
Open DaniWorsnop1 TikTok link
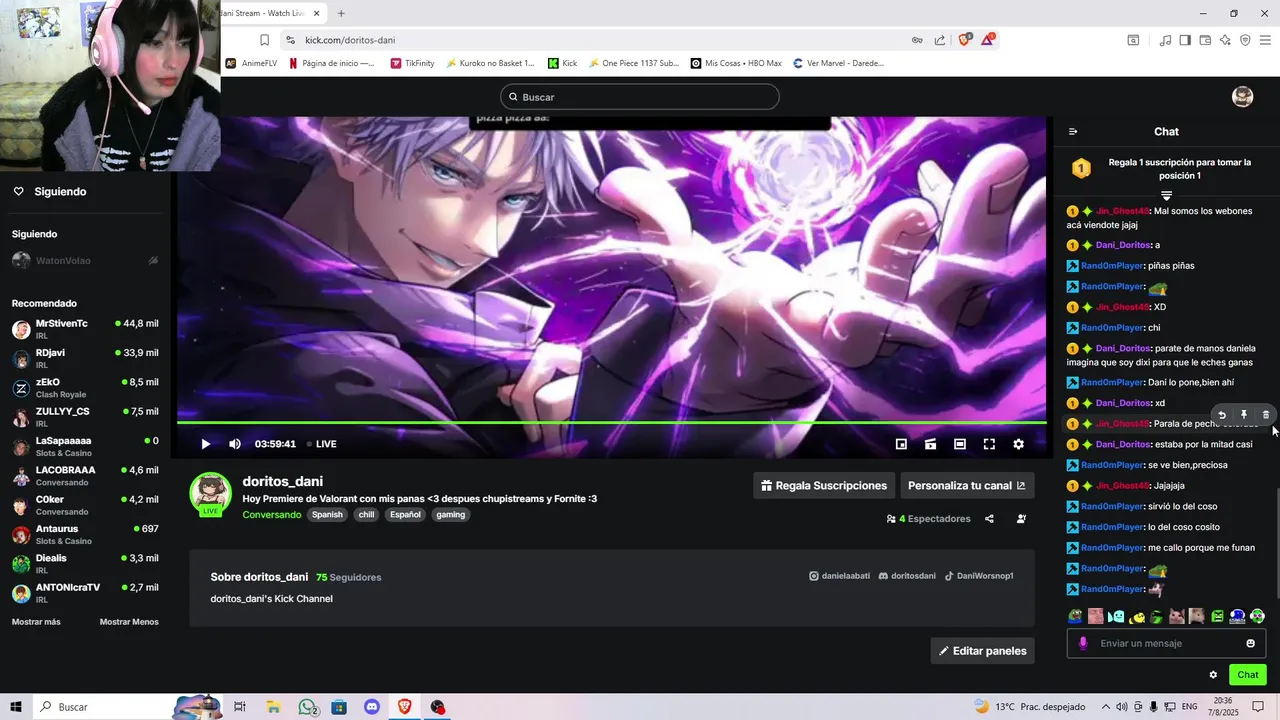tap(979, 576)
